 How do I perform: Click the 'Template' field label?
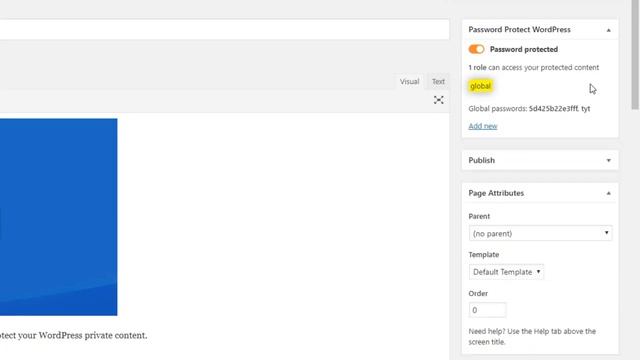pyautogui.click(x=484, y=255)
